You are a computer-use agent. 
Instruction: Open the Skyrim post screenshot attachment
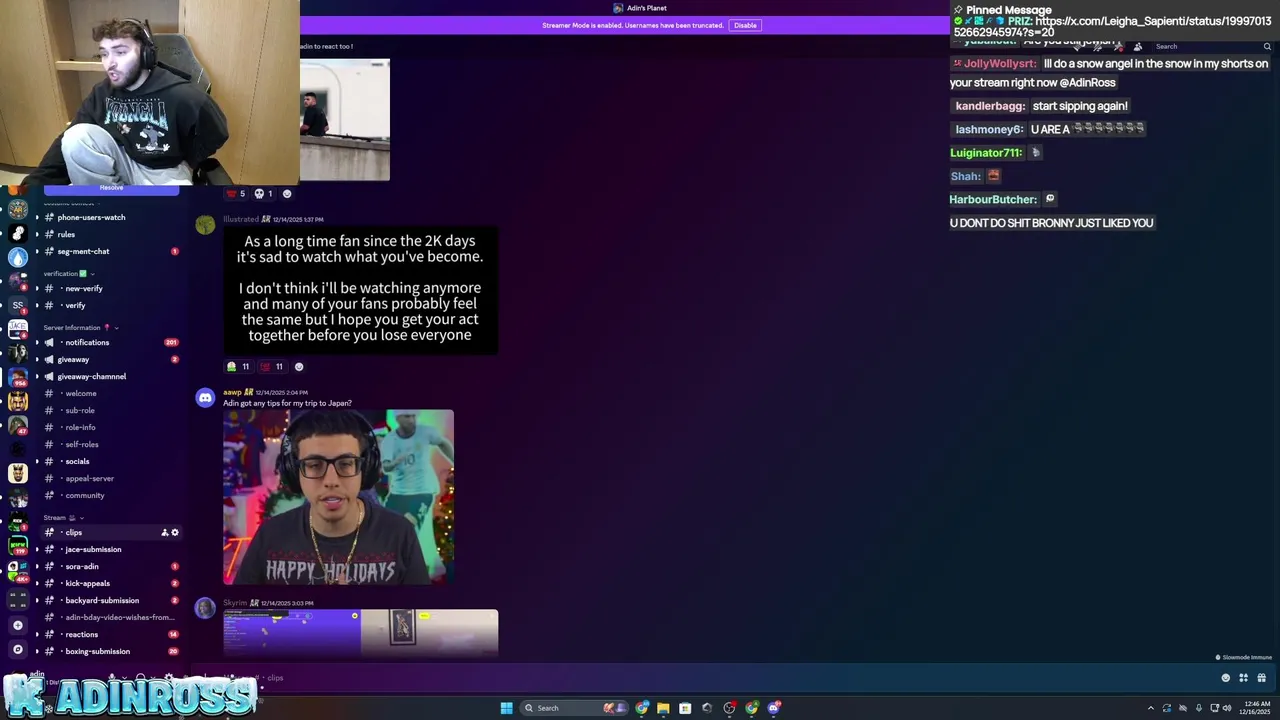360,632
